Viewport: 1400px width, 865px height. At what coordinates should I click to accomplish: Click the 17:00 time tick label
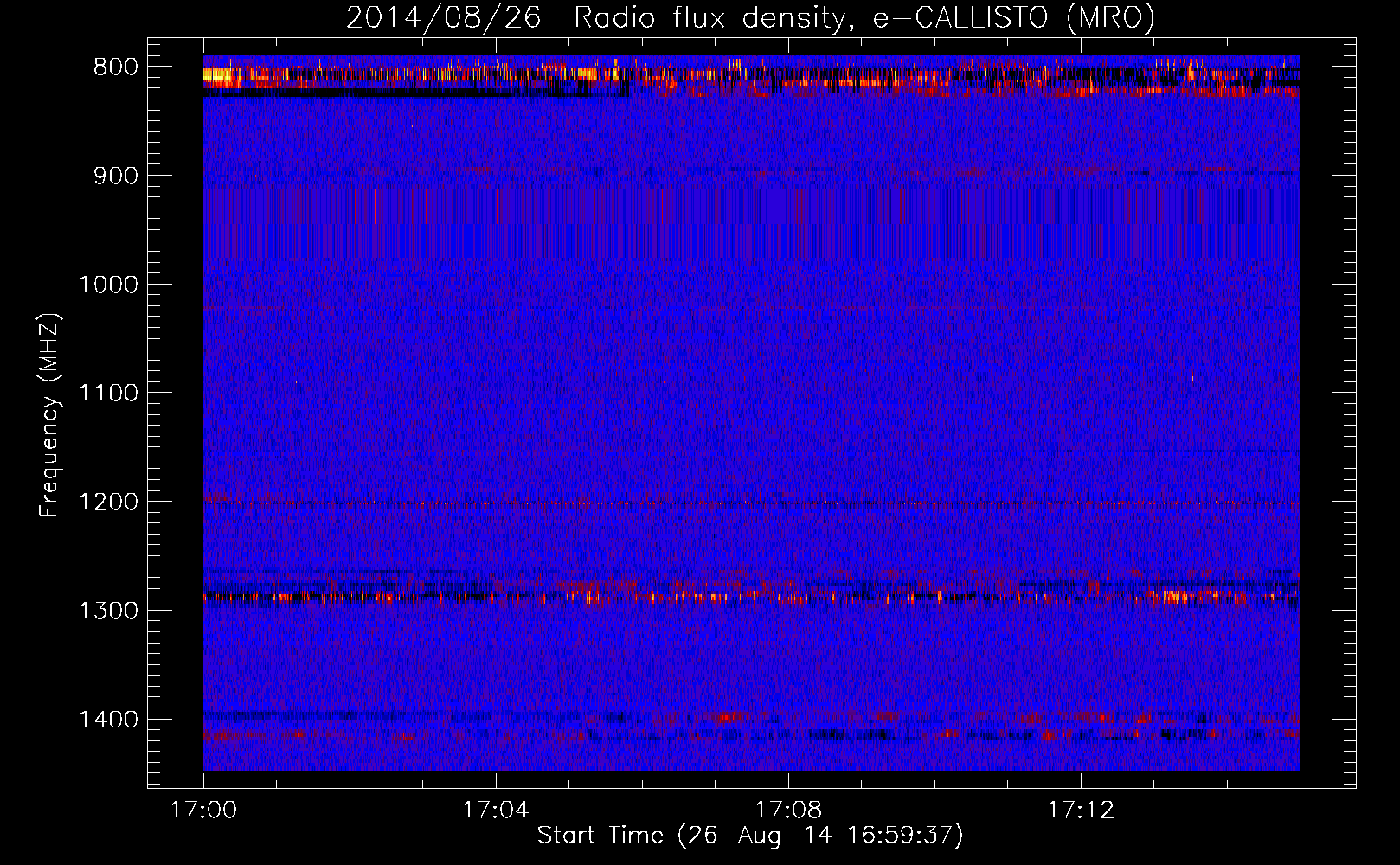[x=203, y=811]
